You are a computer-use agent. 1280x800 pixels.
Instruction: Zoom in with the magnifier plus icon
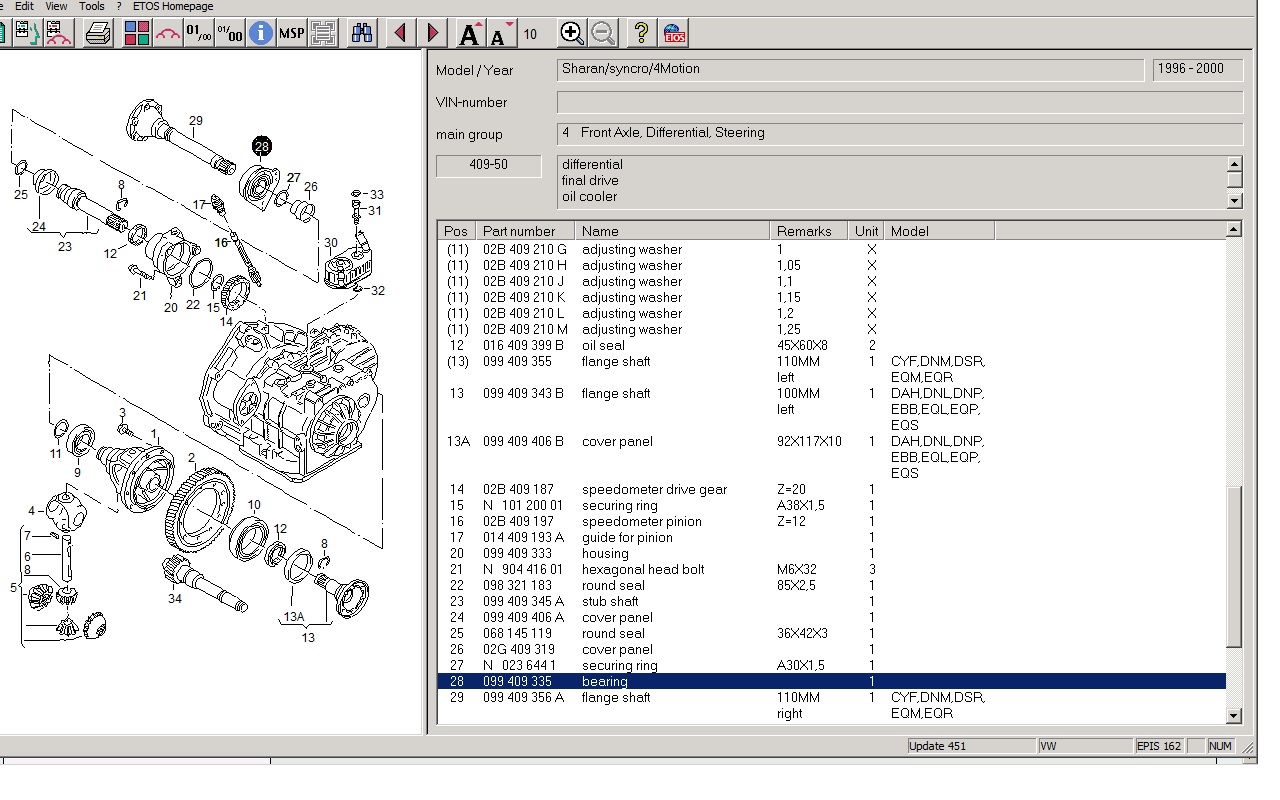[571, 34]
